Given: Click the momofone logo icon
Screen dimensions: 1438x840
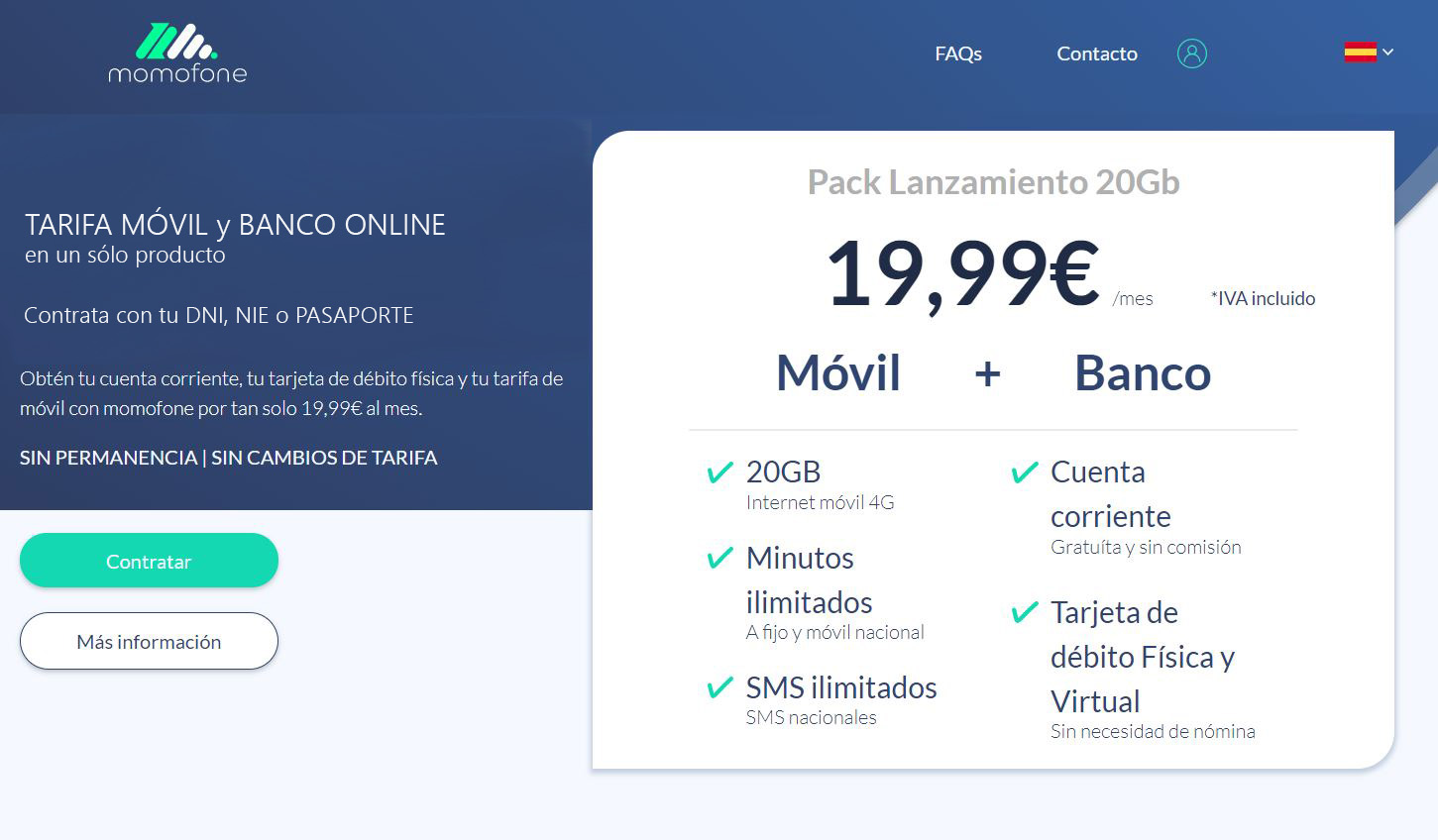Looking at the screenshot, I should pos(175,41).
